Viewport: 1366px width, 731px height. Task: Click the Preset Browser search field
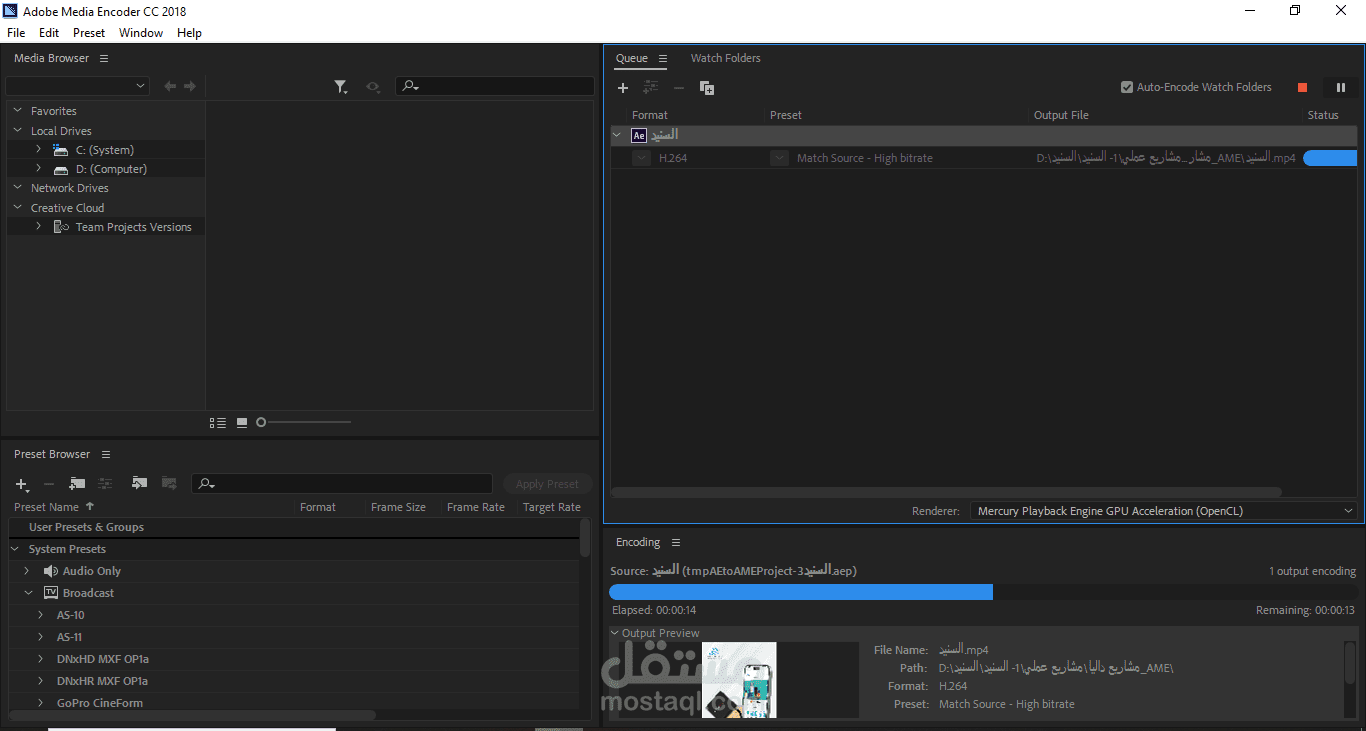pos(342,484)
